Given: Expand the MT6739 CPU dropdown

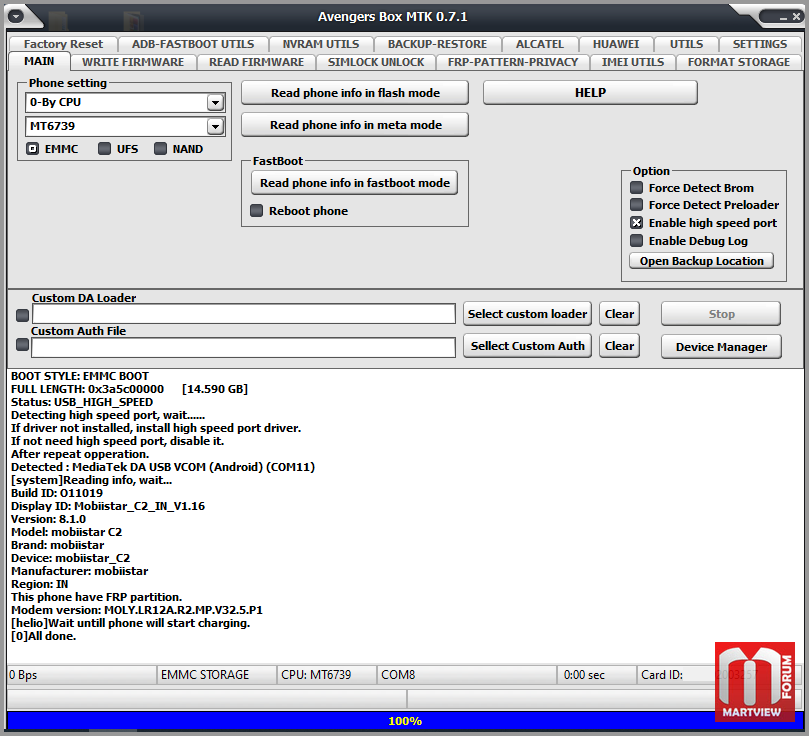Looking at the screenshot, I should coord(215,126).
